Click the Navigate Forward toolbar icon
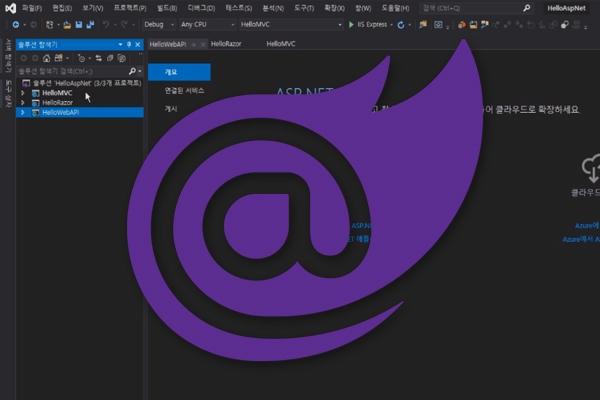 (x=34, y=24)
